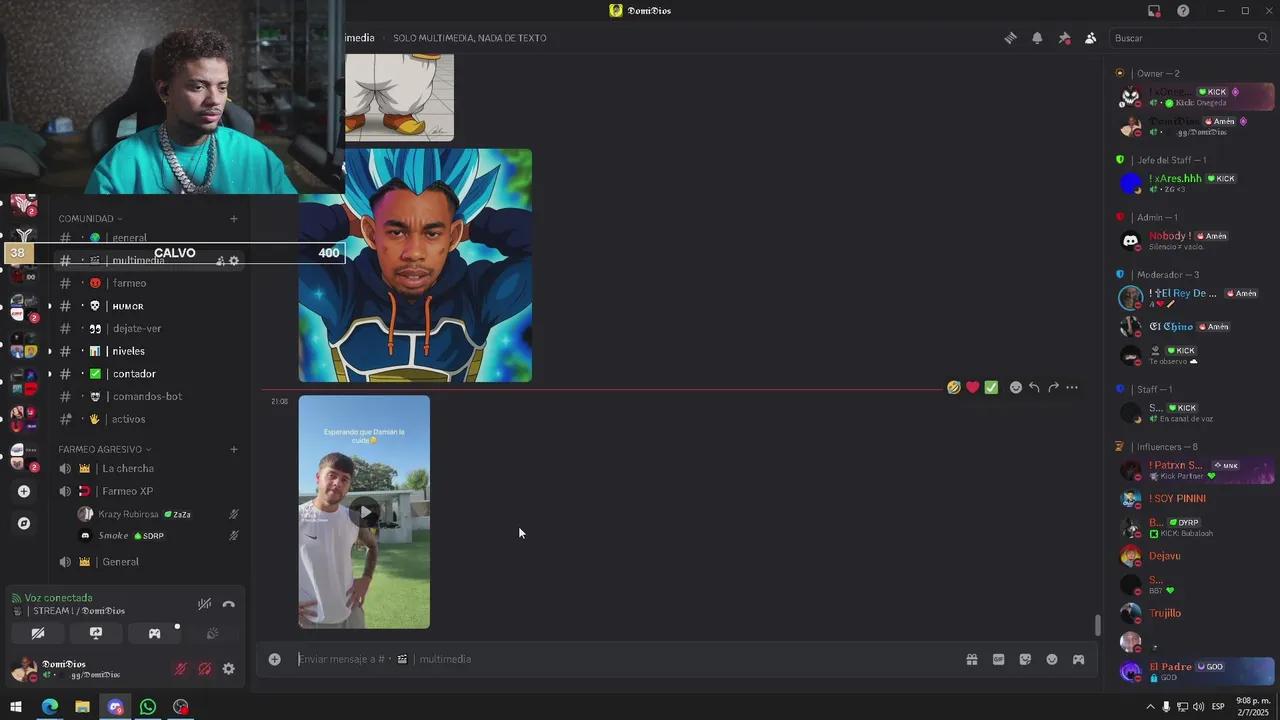1280x720 pixels.
Task: Open the comandos-bot channel
Action: pyautogui.click(x=148, y=396)
